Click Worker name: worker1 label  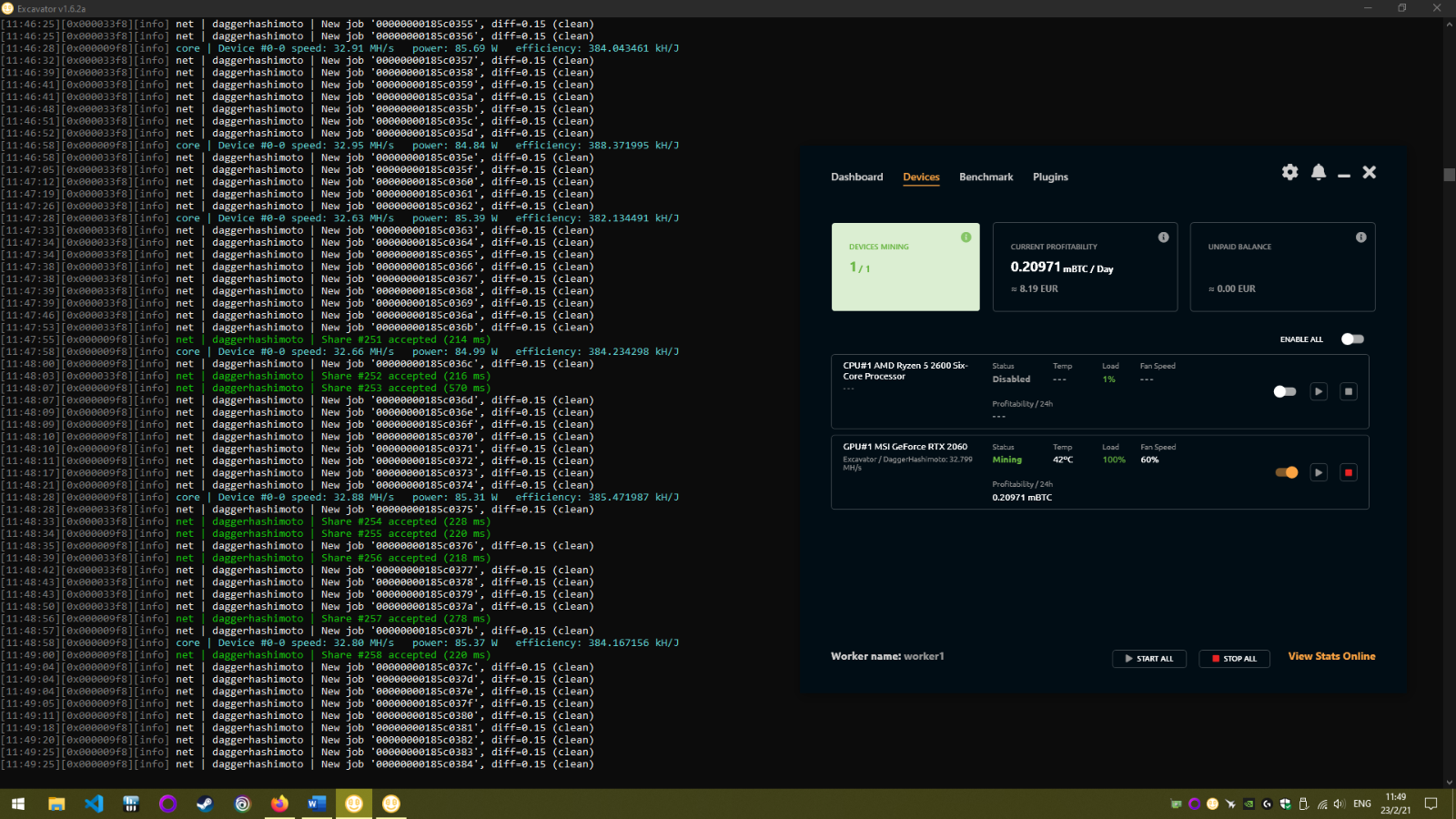point(887,656)
